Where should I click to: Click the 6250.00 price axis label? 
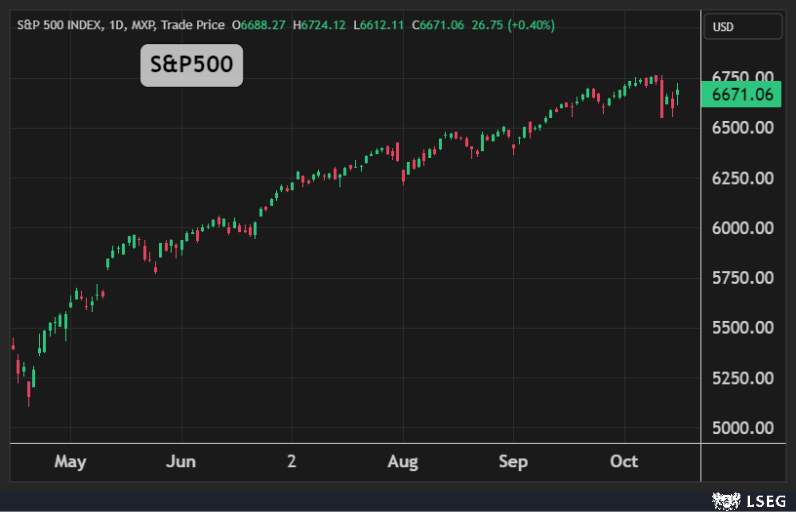(x=741, y=178)
